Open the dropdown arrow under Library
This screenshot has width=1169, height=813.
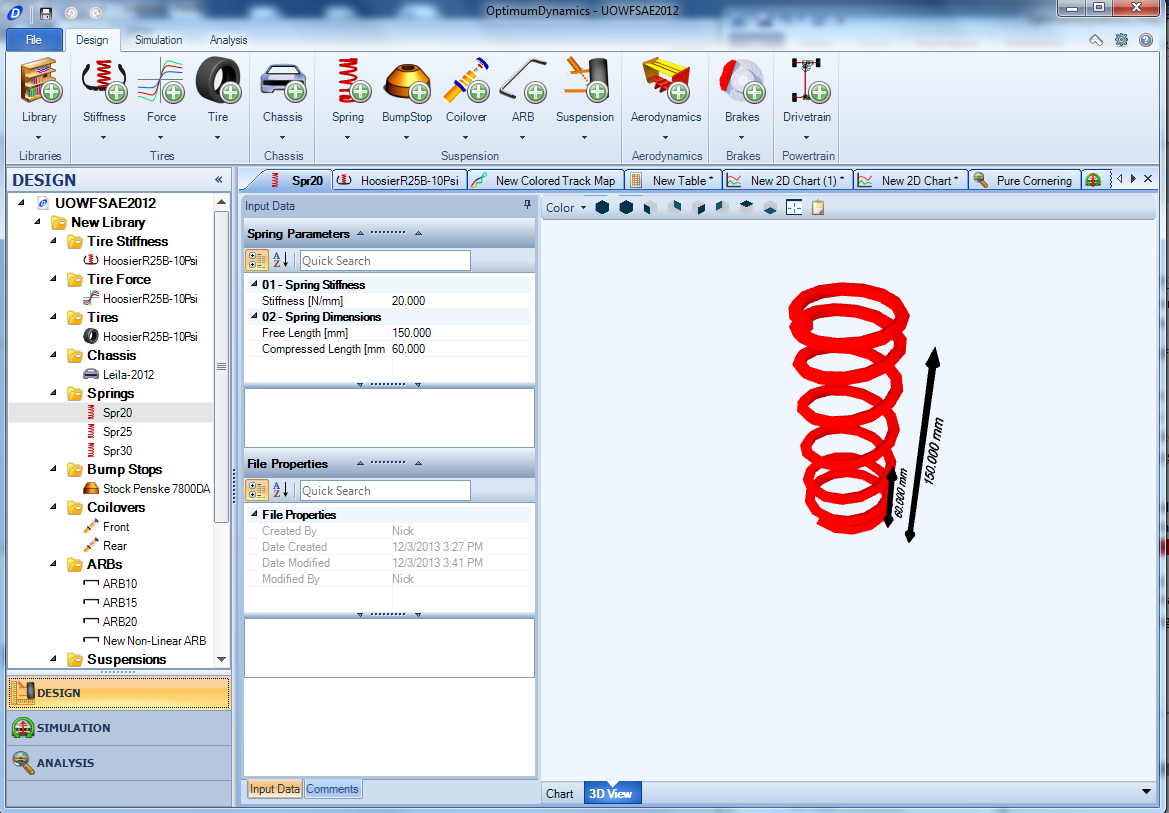coord(40,137)
